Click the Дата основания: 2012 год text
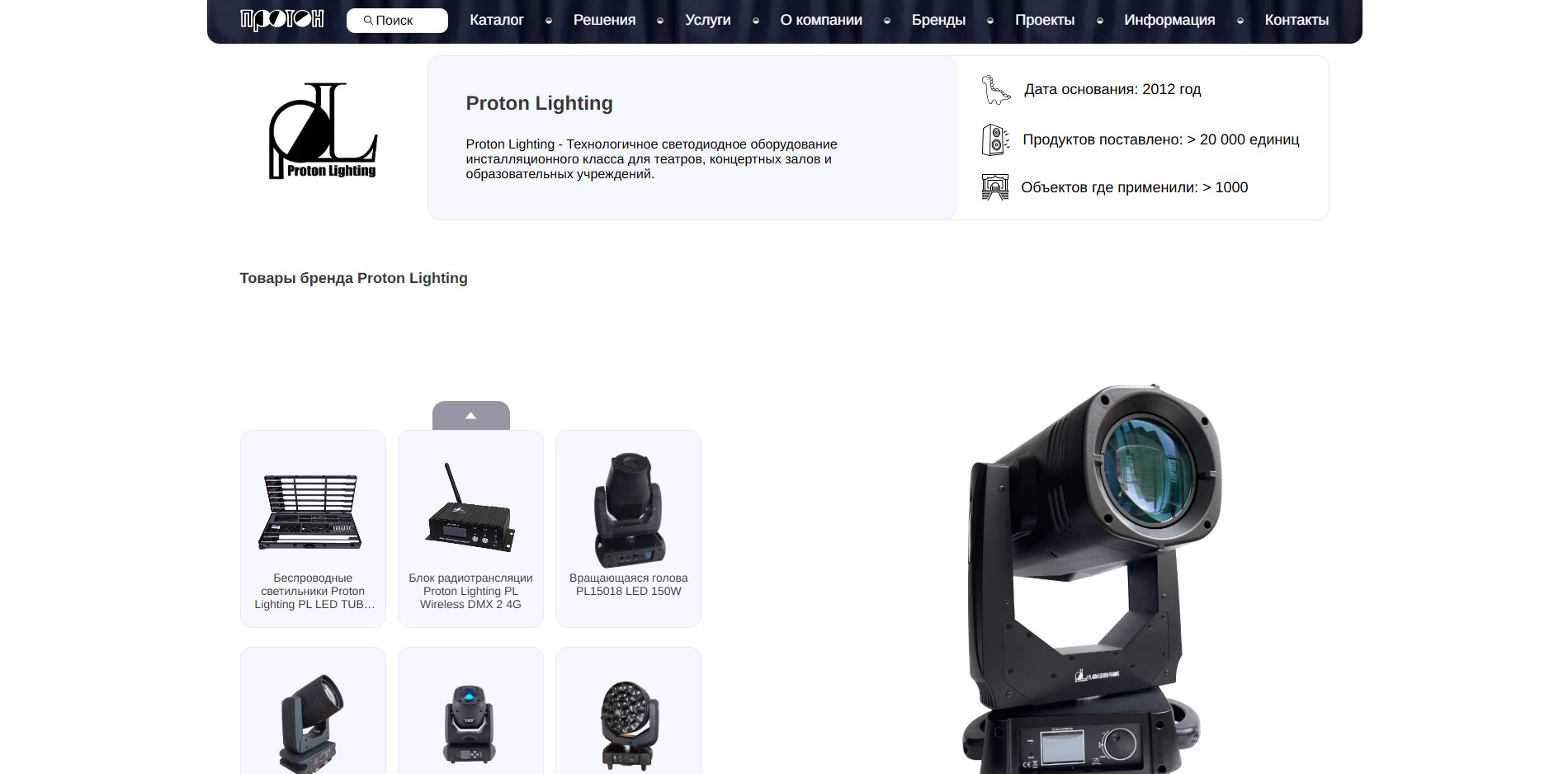This screenshot has width=1568, height=774. click(x=1112, y=89)
